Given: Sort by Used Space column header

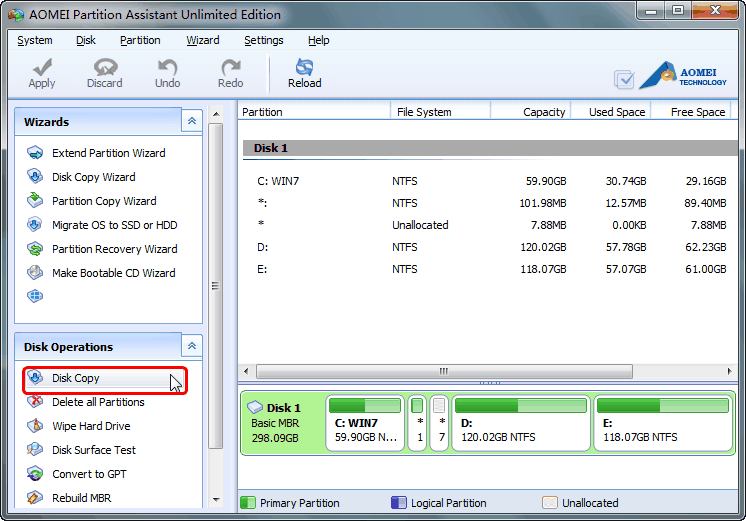Looking at the screenshot, I should [x=610, y=112].
